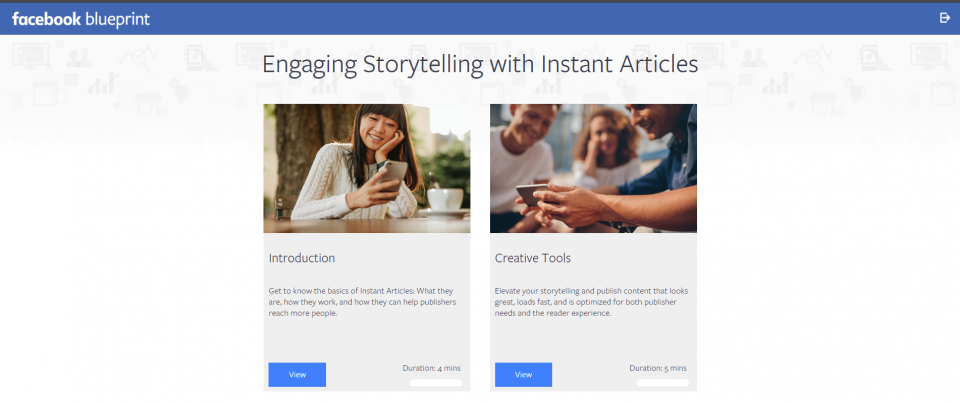Click the Facebook Blueprint logo
The width and height of the screenshot is (960, 403).
(x=81, y=19)
